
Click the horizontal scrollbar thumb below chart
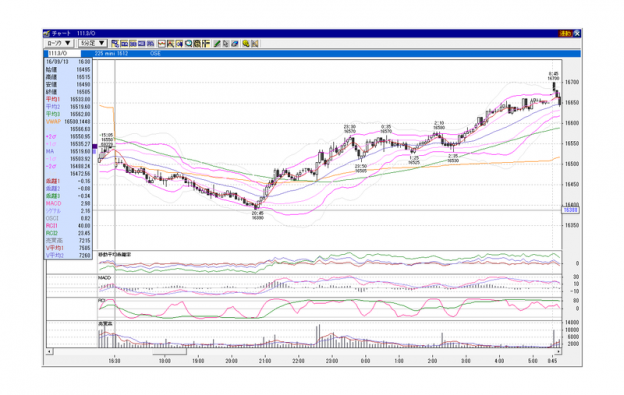[x=170, y=352]
